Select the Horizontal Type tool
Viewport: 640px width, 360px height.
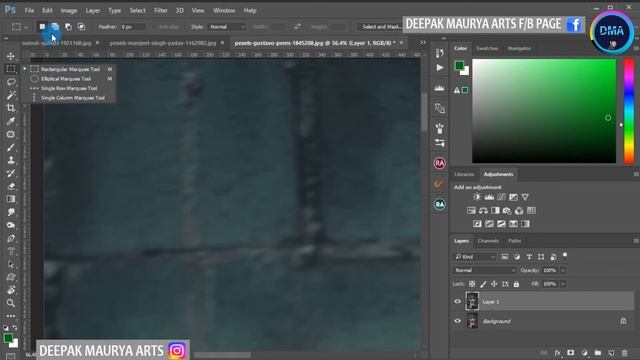click(x=11, y=251)
